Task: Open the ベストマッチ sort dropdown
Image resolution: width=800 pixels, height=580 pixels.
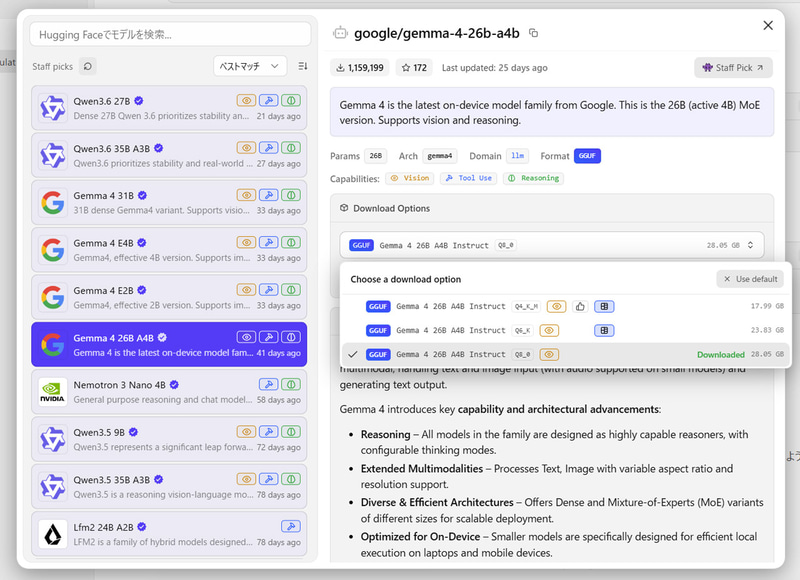Action: 249,66
